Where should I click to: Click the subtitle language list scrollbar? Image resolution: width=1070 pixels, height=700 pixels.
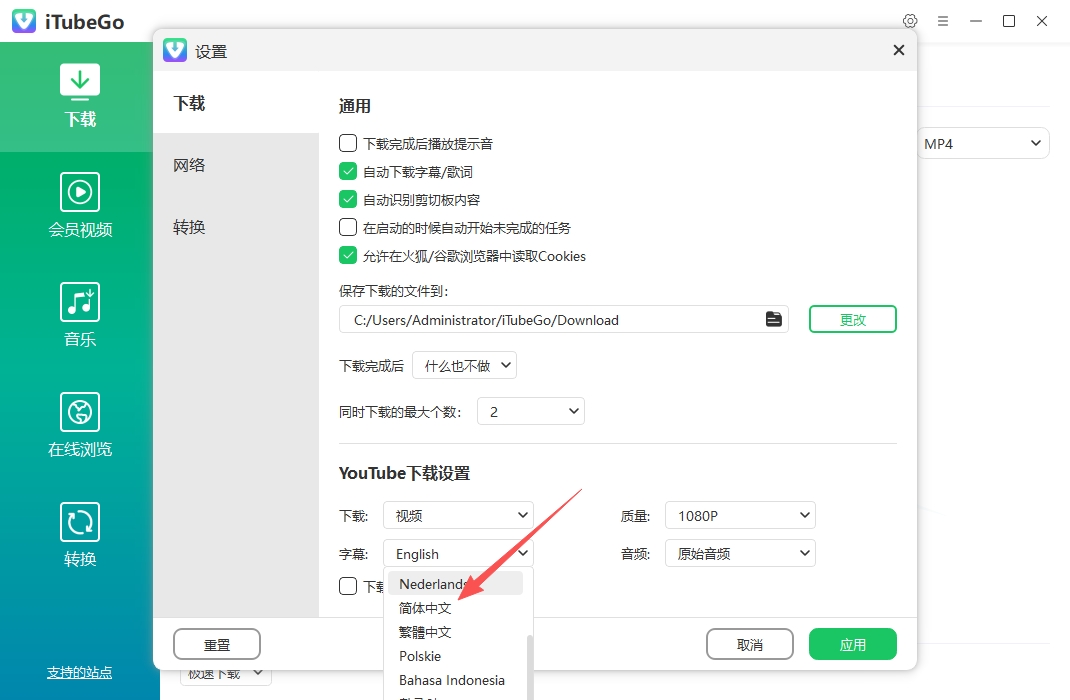coord(530,667)
